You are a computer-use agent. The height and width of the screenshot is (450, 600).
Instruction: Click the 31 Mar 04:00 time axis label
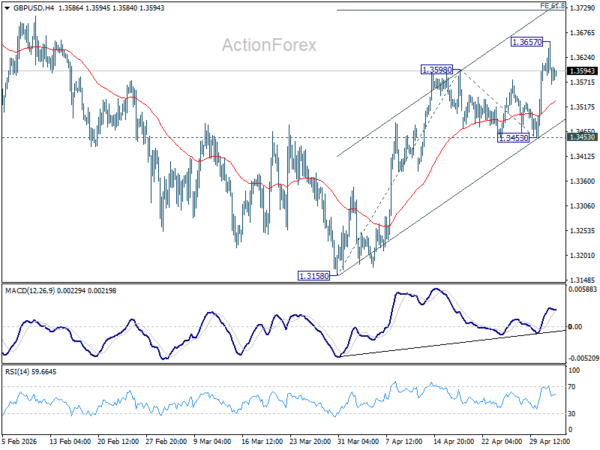coord(358,441)
